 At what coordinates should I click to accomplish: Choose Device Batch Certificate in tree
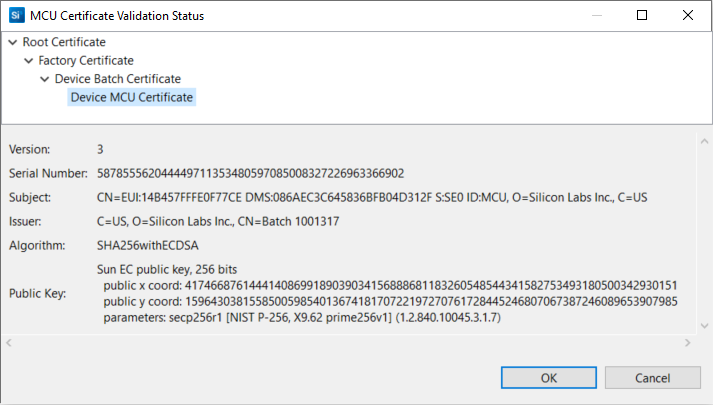tap(117, 79)
